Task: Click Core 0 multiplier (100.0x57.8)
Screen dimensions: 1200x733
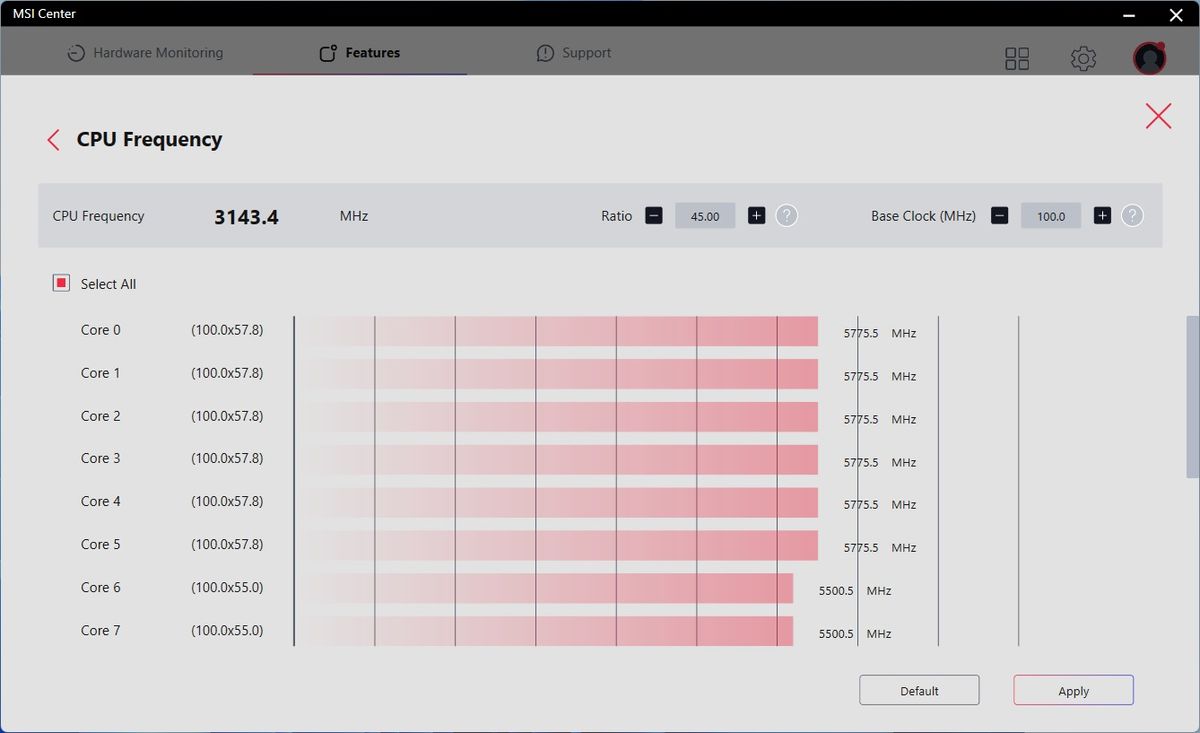Action: click(227, 330)
